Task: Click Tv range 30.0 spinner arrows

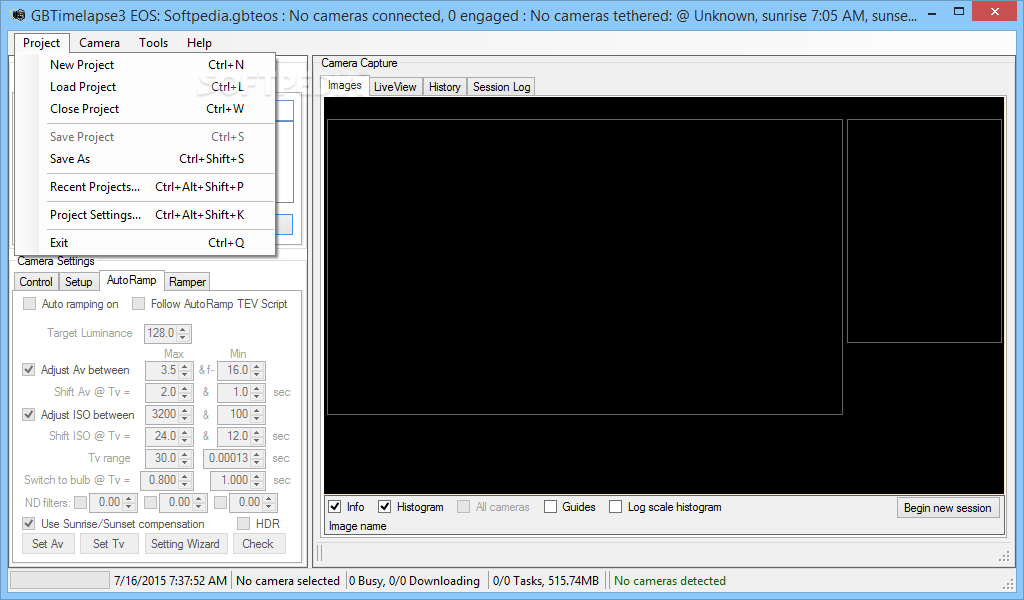Action: click(x=185, y=458)
